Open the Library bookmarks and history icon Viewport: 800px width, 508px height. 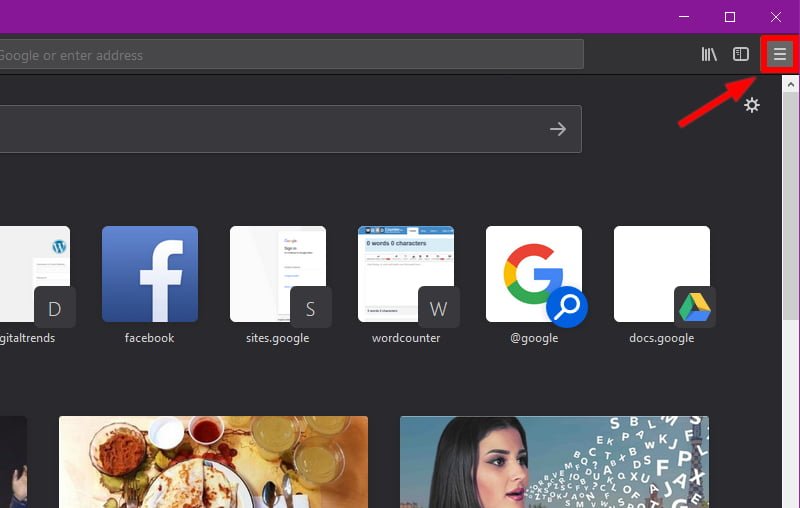[709, 55]
